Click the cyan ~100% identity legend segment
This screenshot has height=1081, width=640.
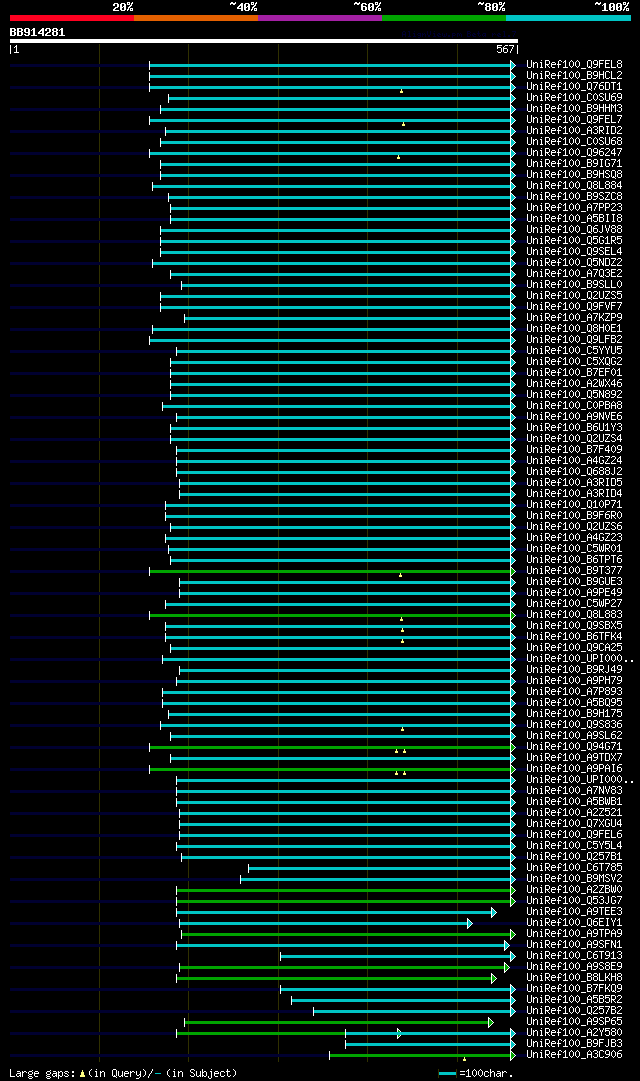[x=568, y=18]
